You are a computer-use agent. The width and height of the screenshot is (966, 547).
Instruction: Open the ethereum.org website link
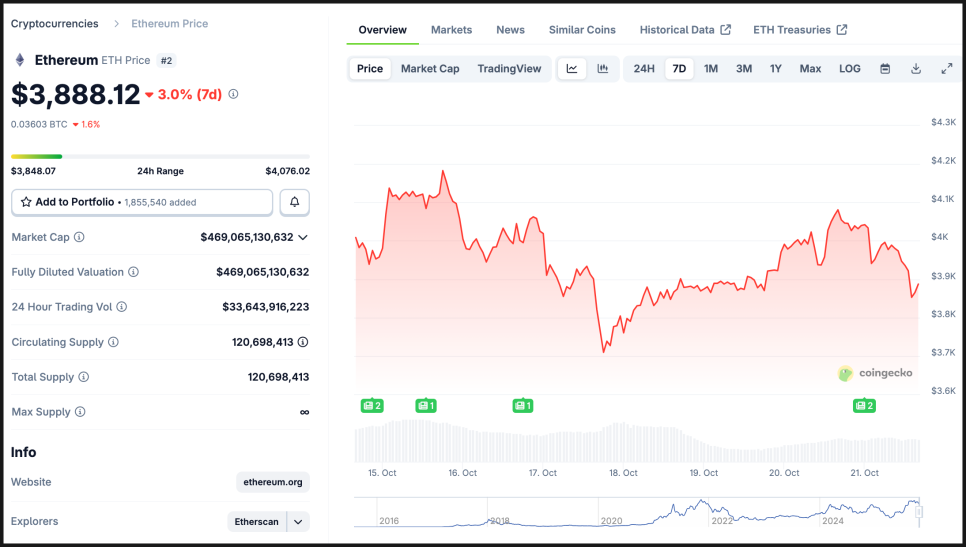click(x=273, y=482)
